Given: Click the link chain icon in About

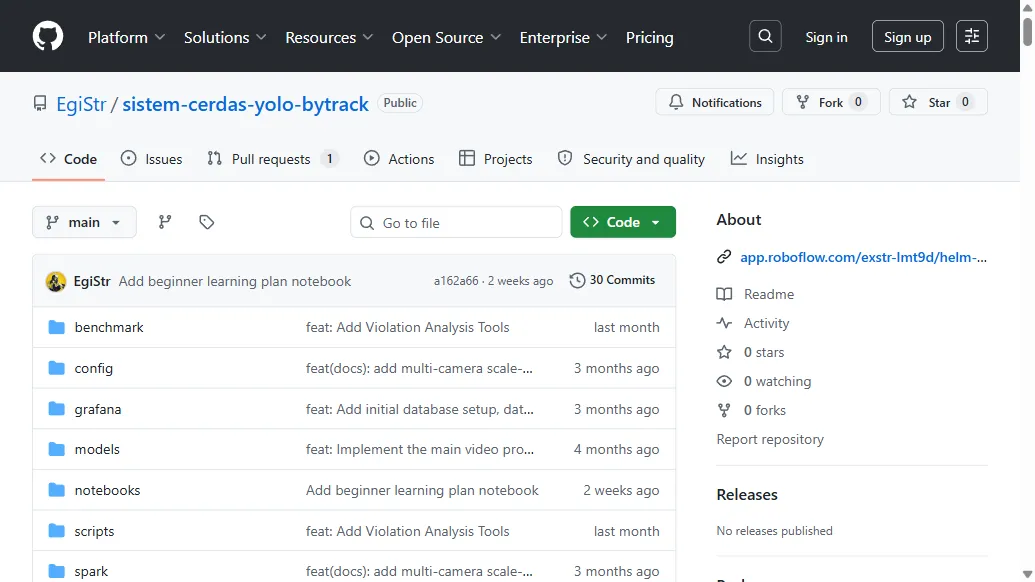Looking at the screenshot, I should (724, 257).
